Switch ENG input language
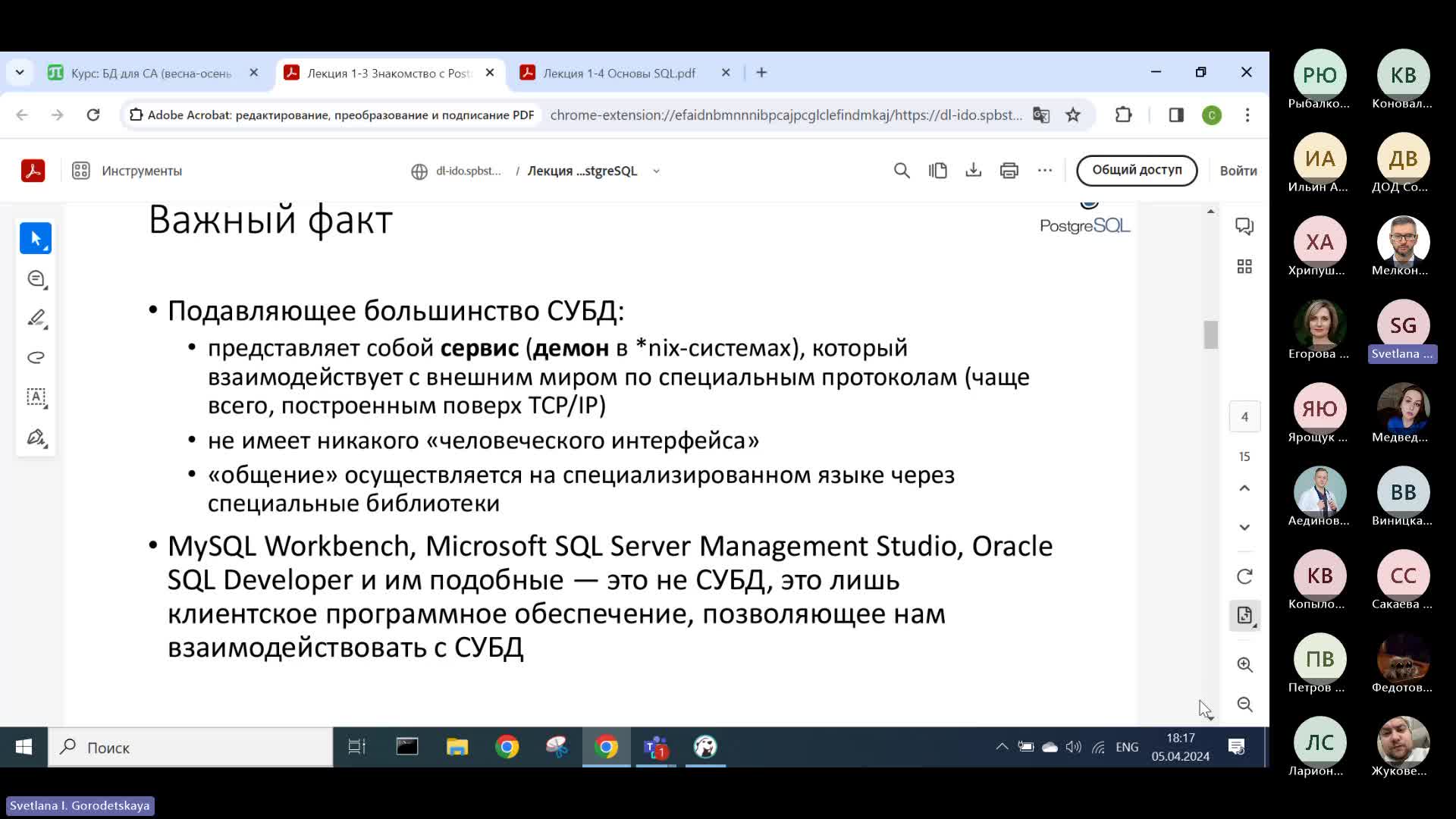This screenshot has width=1456, height=819. (x=1127, y=747)
